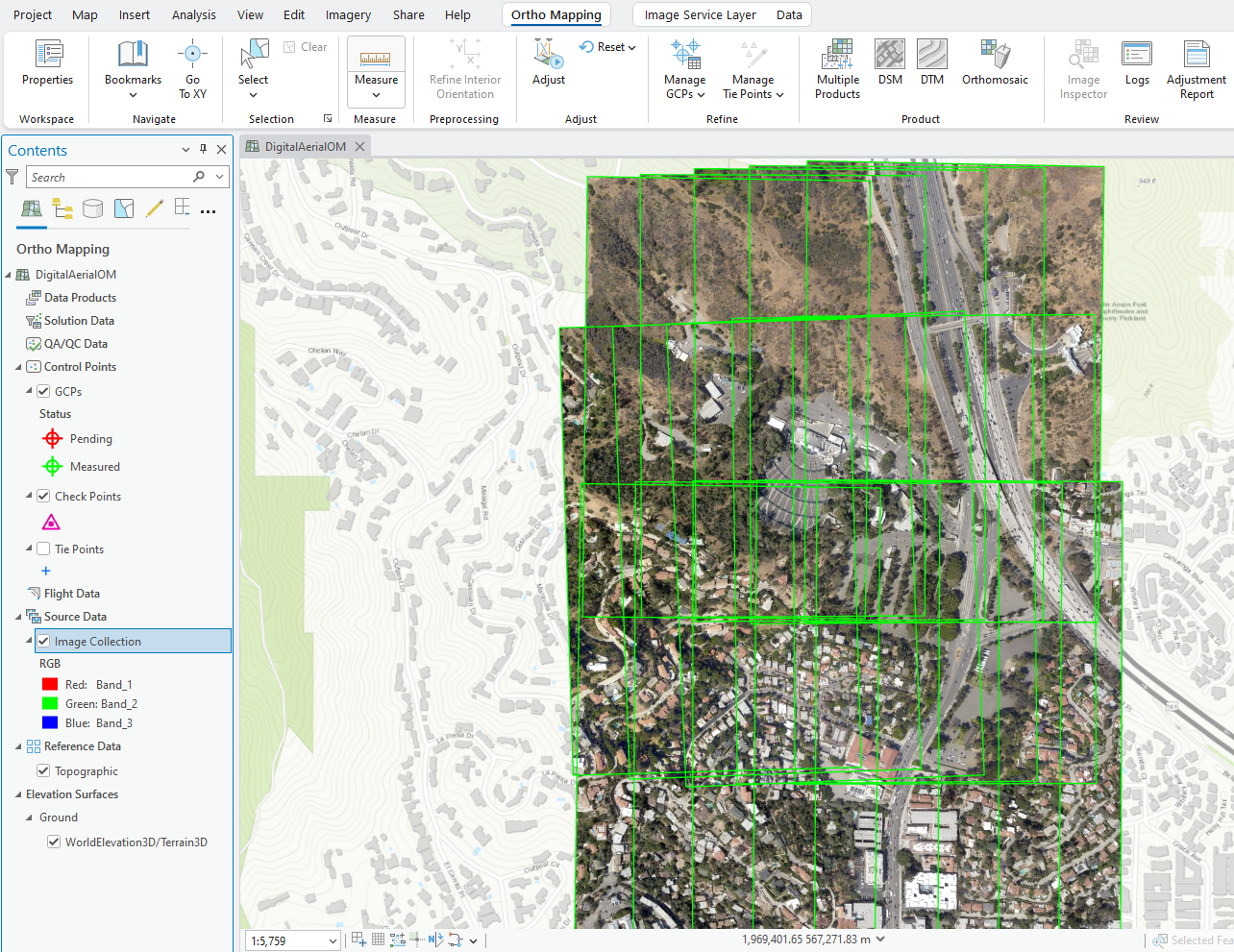
Task: Open the Help ribbon tab
Action: [457, 14]
